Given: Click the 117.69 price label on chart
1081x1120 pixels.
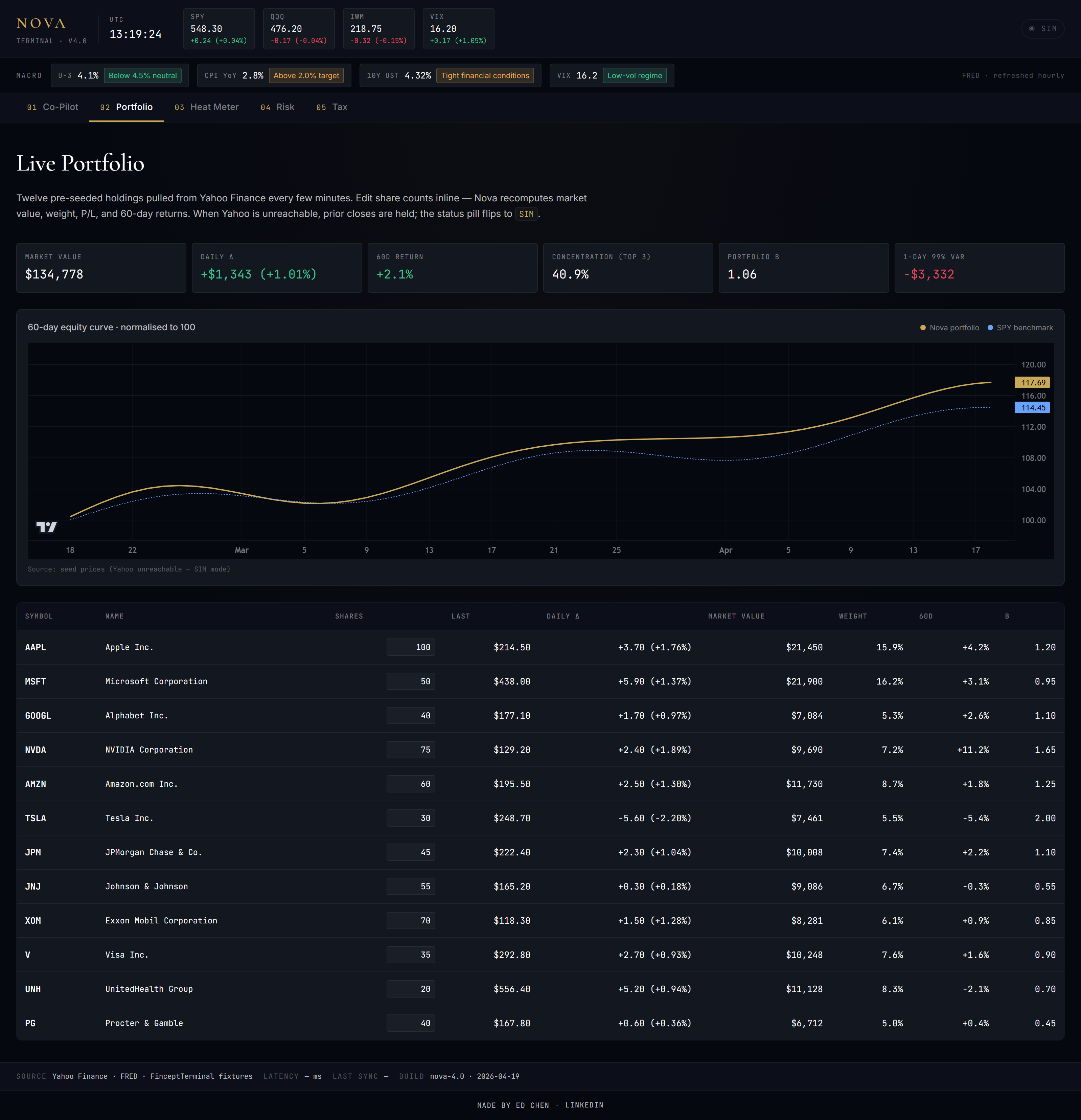Looking at the screenshot, I should pos(1032,382).
